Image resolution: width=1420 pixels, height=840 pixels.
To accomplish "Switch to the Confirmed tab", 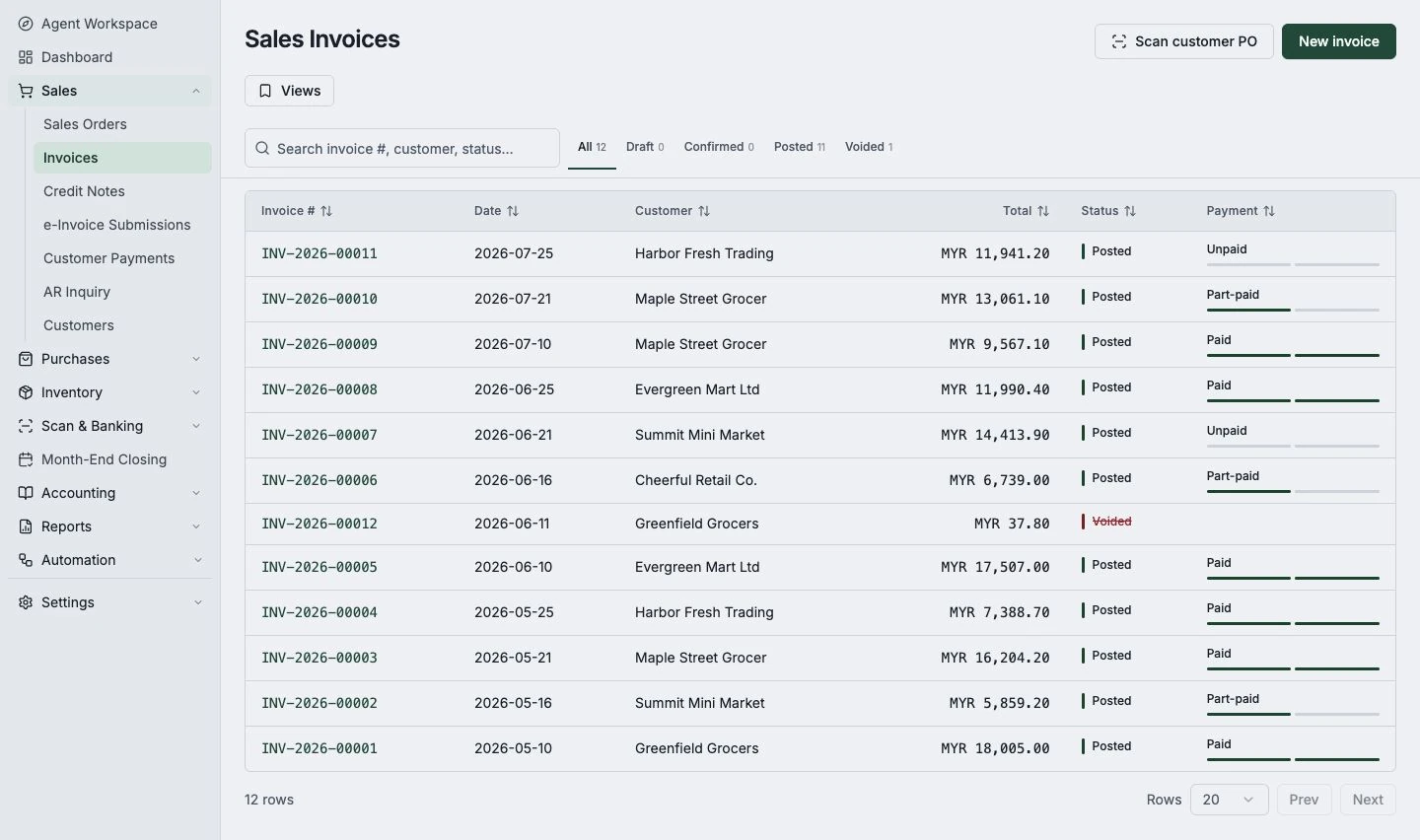I will pyautogui.click(x=719, y=147).
